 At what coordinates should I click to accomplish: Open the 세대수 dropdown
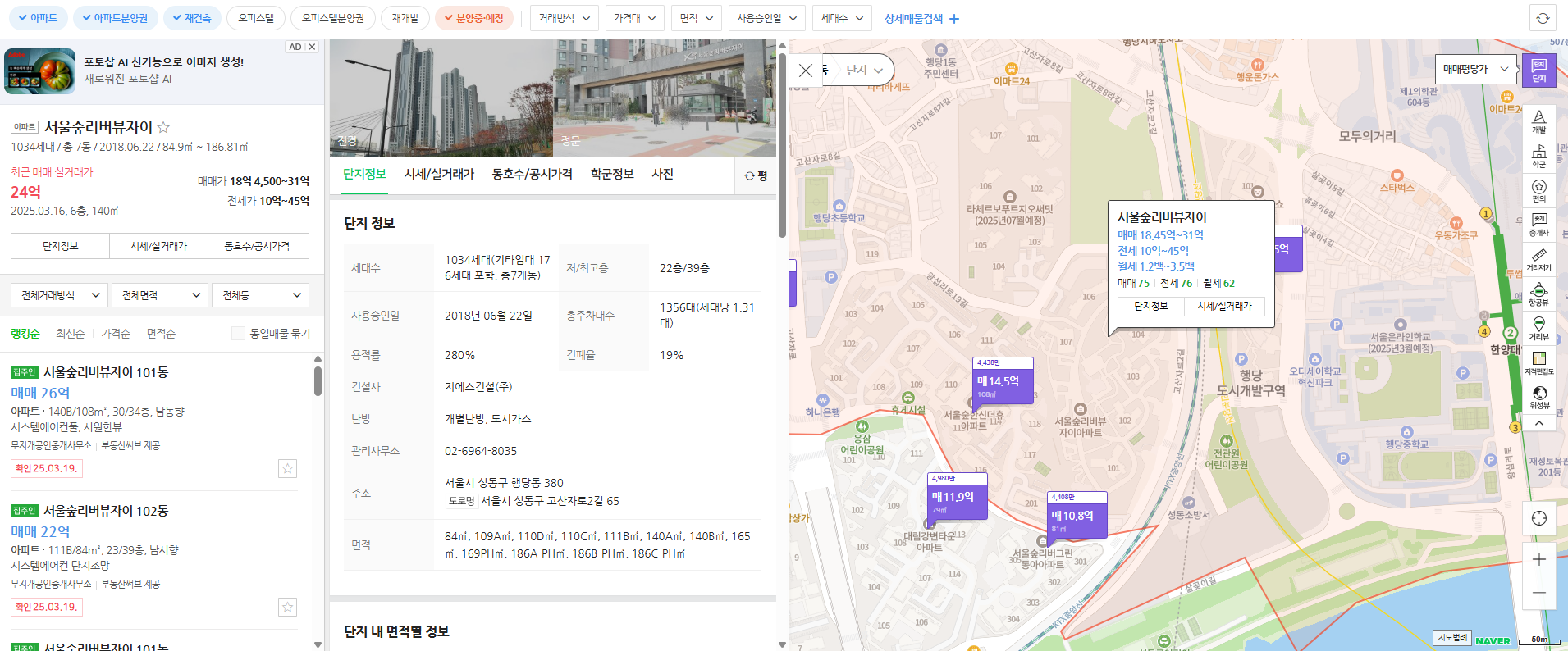click(x=842, y=18)
